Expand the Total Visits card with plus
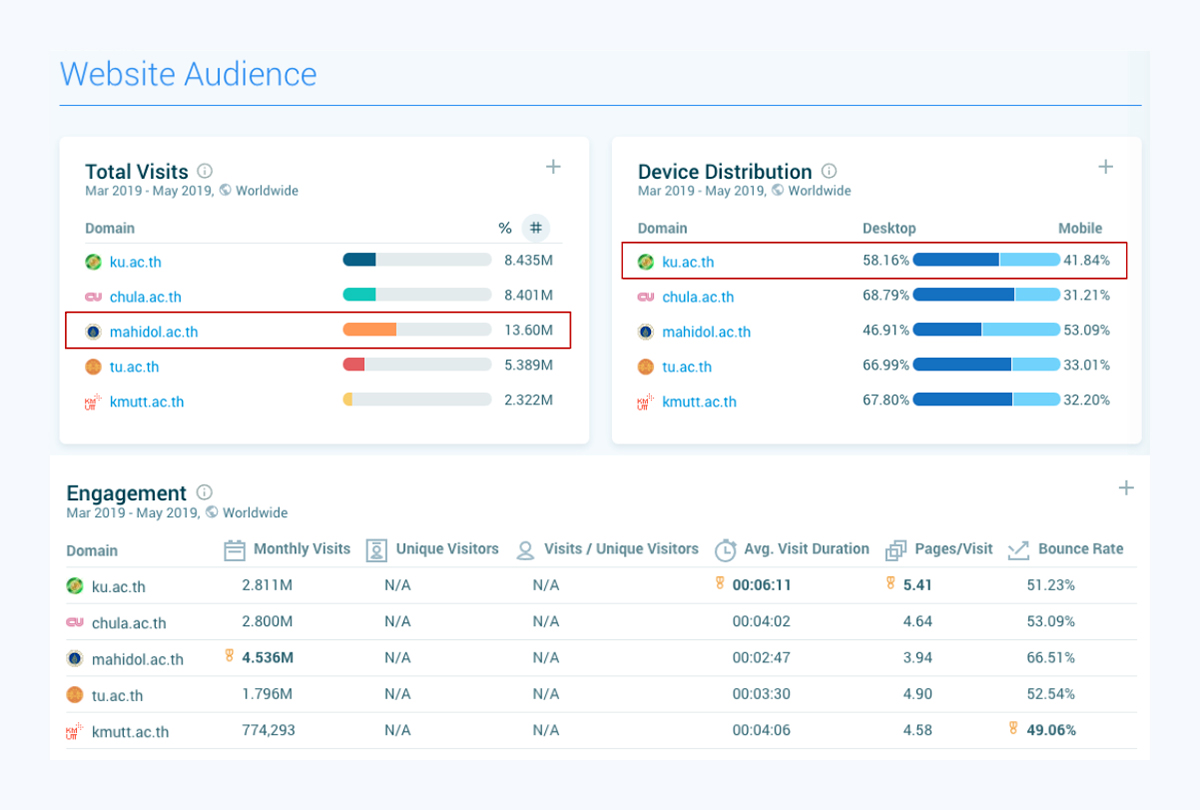This screenshot has height=810, width=1200. pyautogui.click(x=553, y=167)
